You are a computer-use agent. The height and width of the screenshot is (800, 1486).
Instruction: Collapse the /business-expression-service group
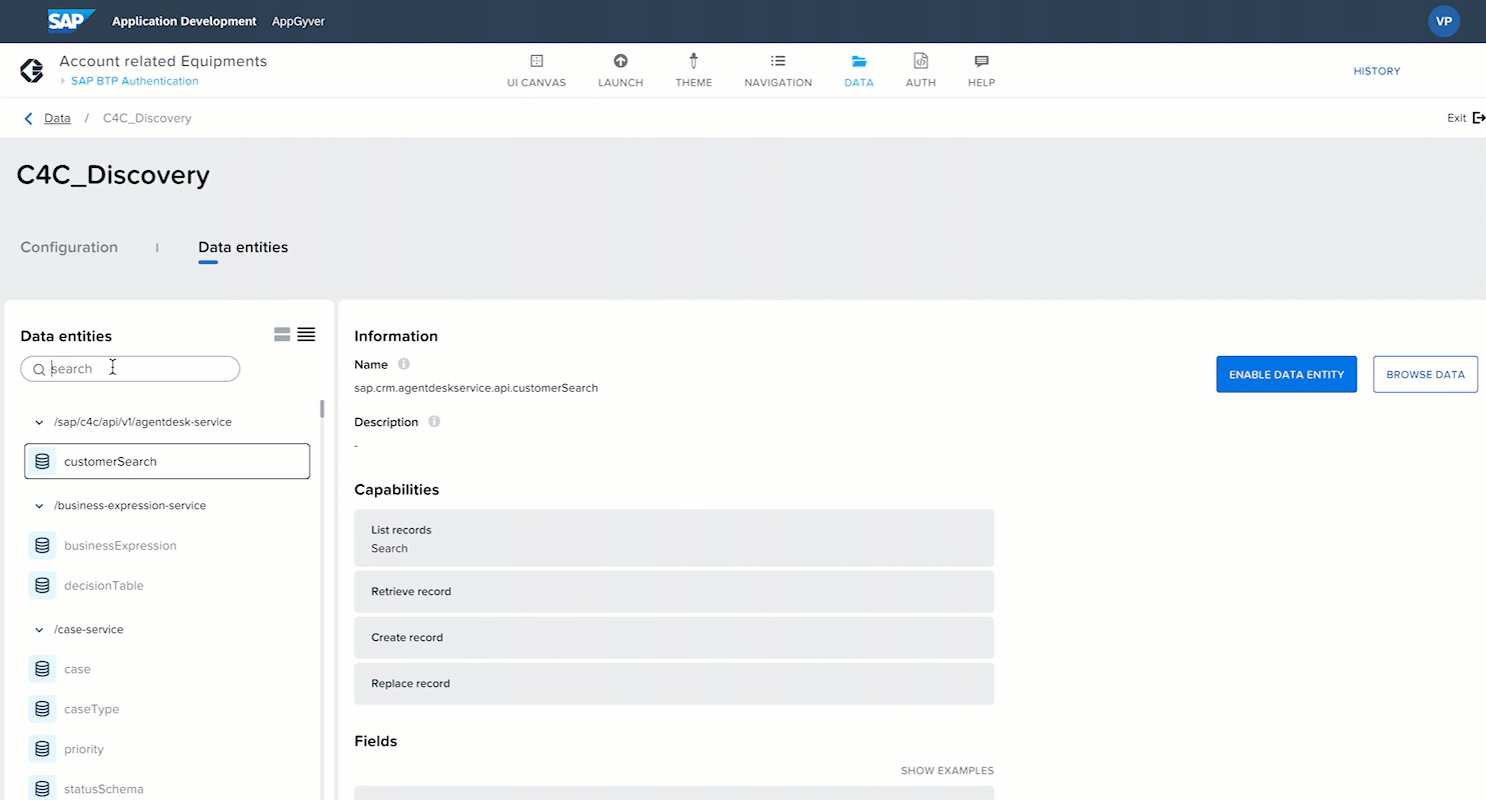(x=39, y=506)
